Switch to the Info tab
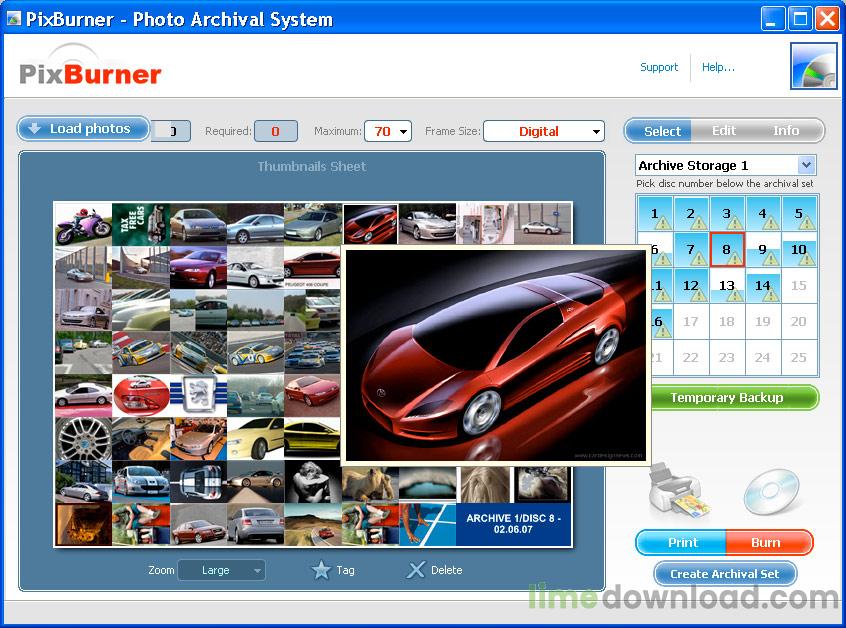 point(786,130)
